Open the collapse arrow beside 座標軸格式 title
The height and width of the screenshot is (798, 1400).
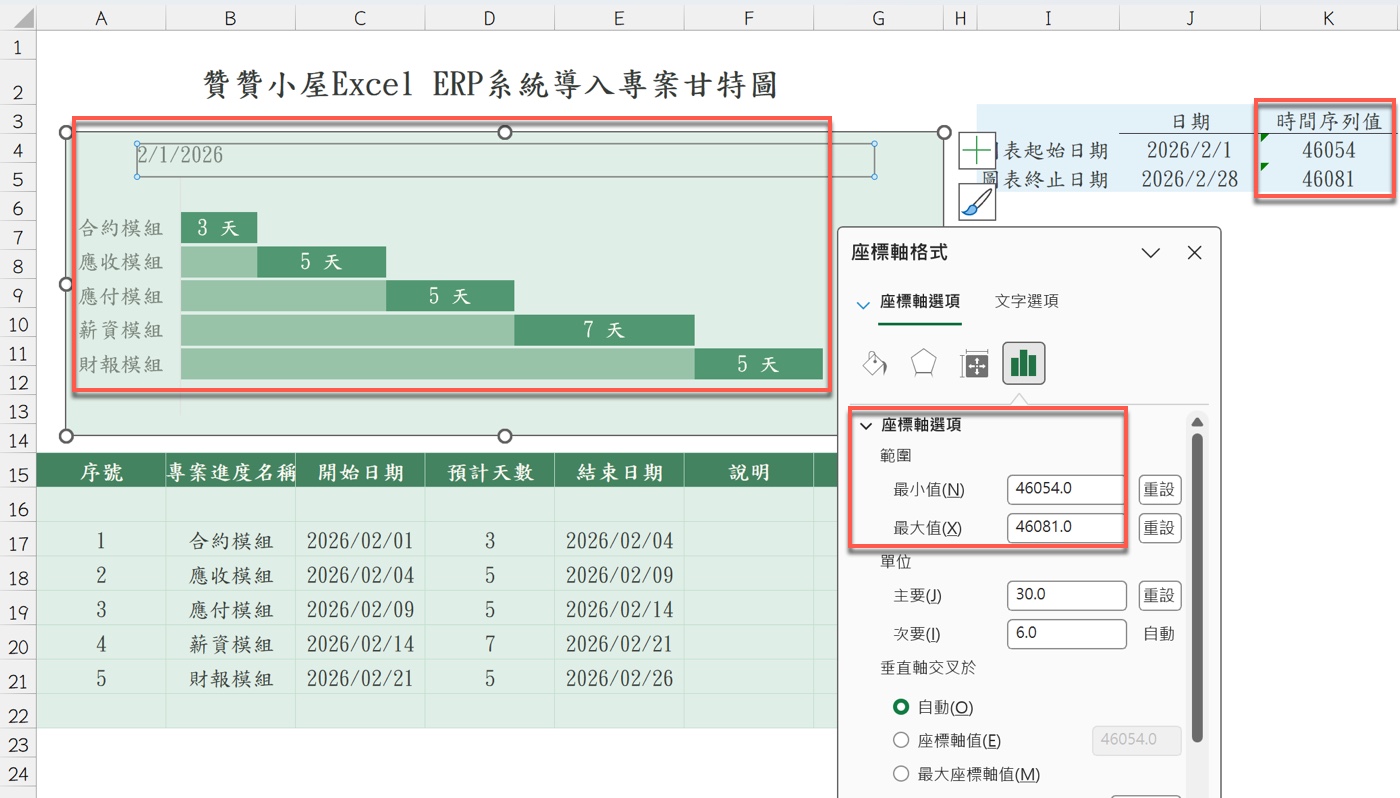coord(1150,252)
